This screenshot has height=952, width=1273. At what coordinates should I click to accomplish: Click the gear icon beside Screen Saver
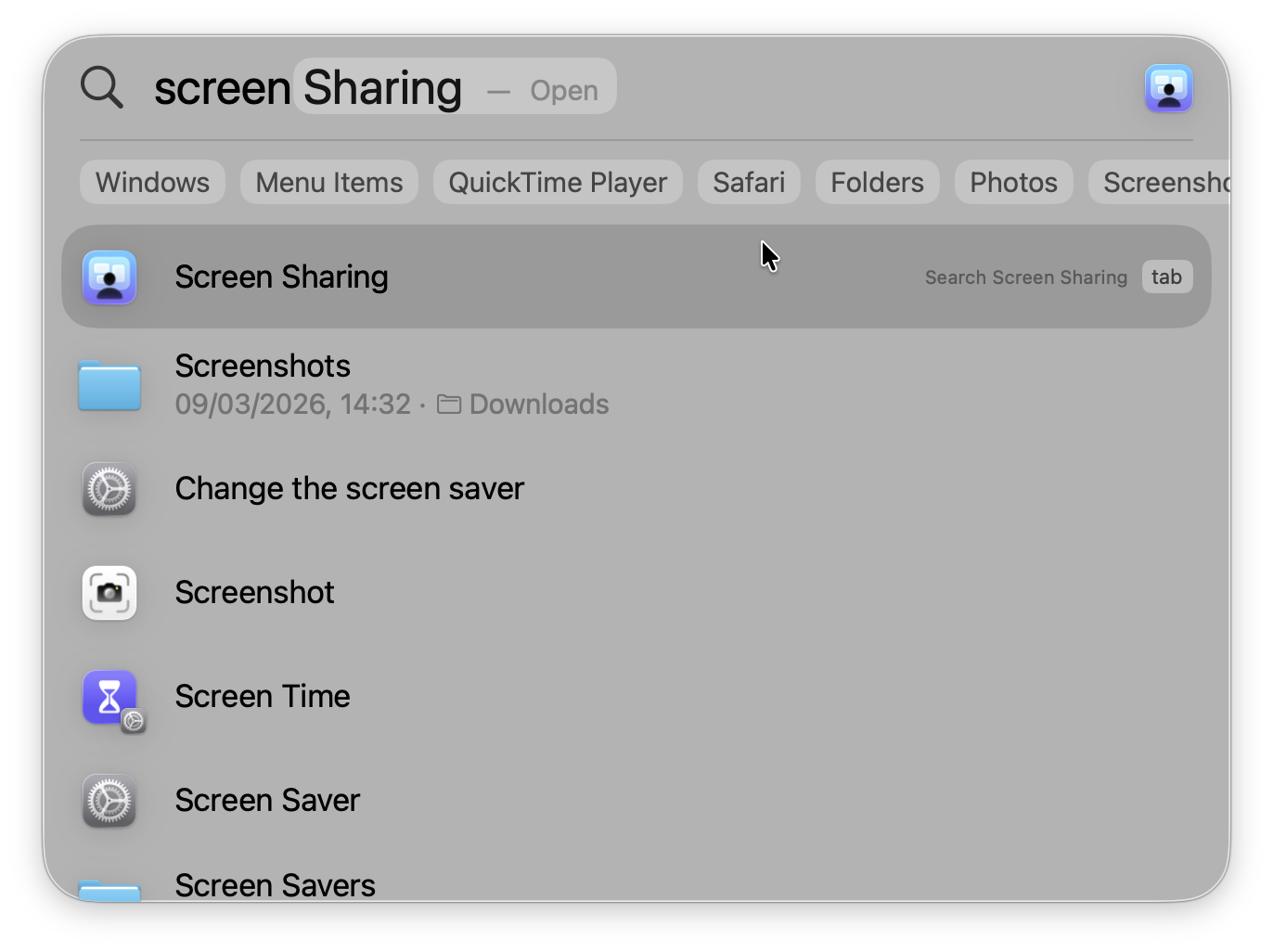coord(109,801)
